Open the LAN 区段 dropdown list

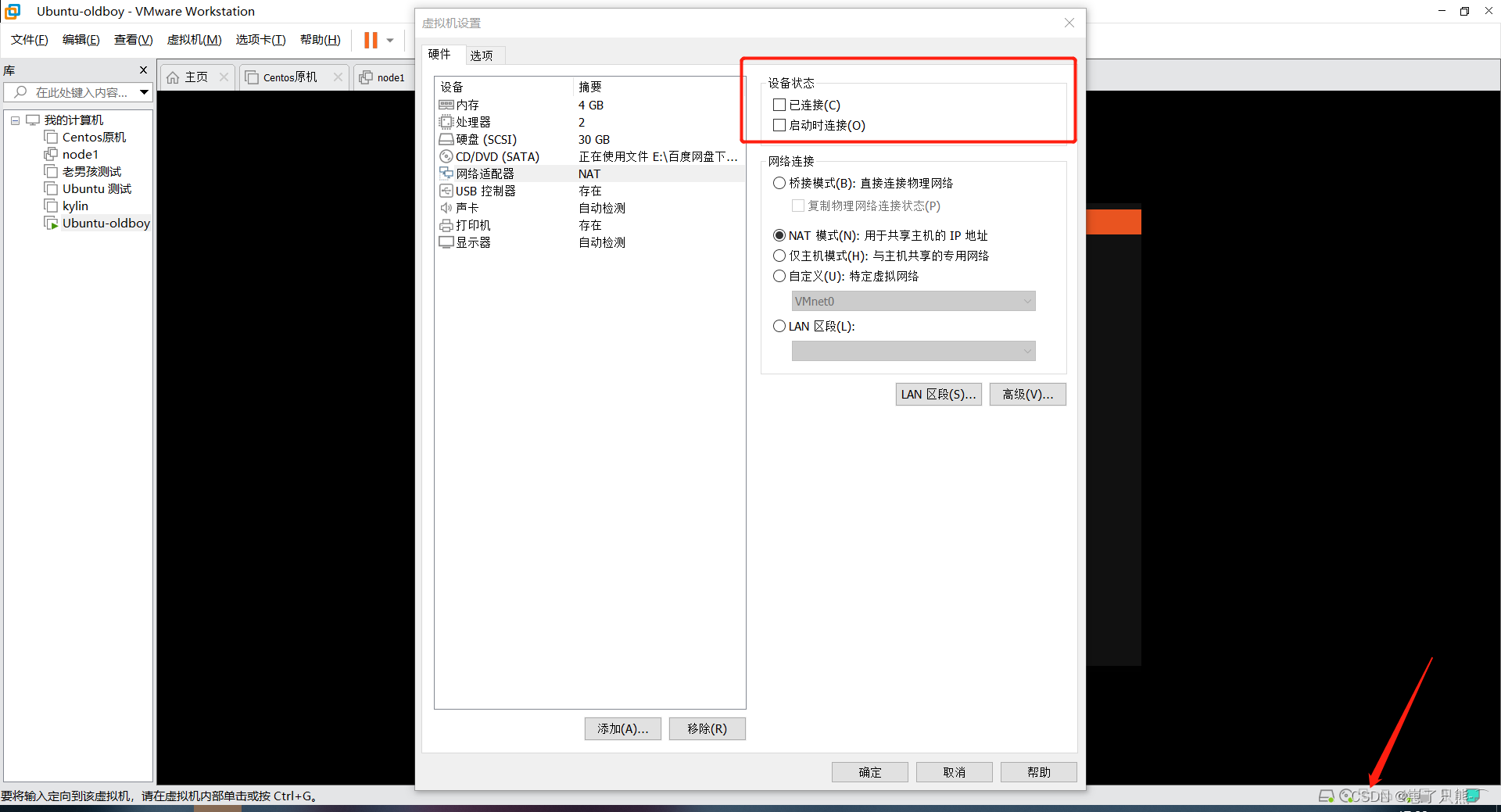coord(914,351)
